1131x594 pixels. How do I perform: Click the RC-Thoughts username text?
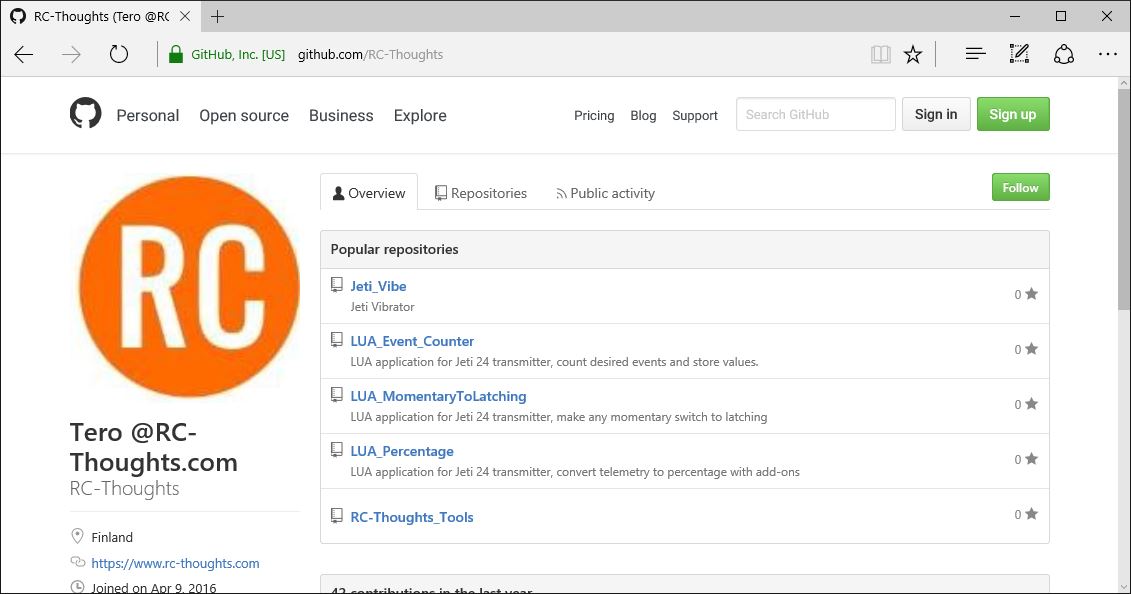(x=124, y=488)
